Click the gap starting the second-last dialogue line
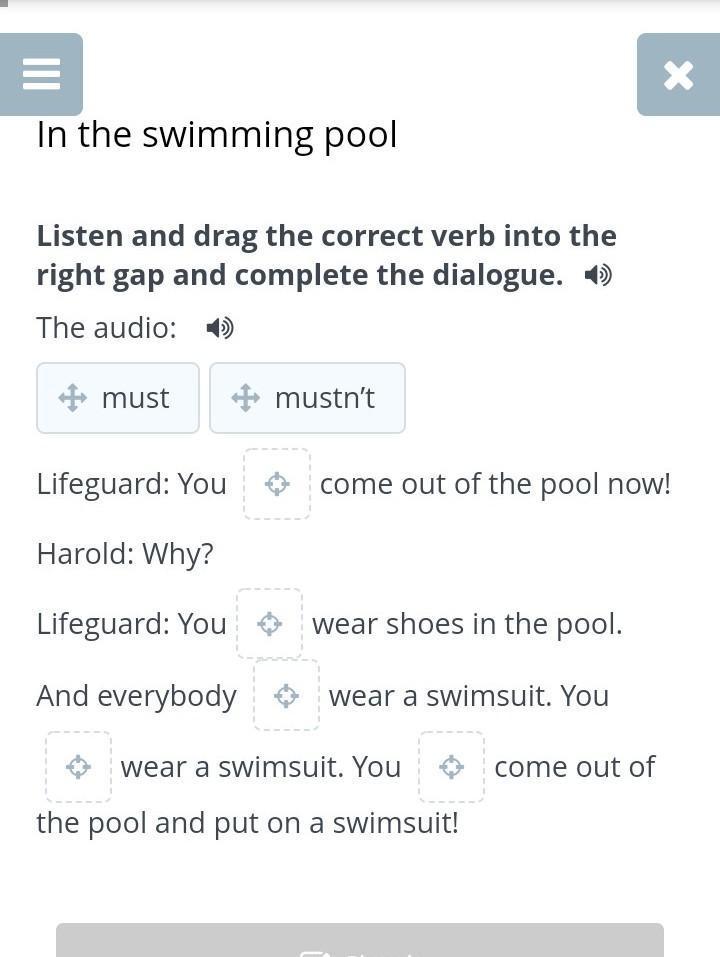This screenshot has height=957, width=720. click(x=78, y=767)
